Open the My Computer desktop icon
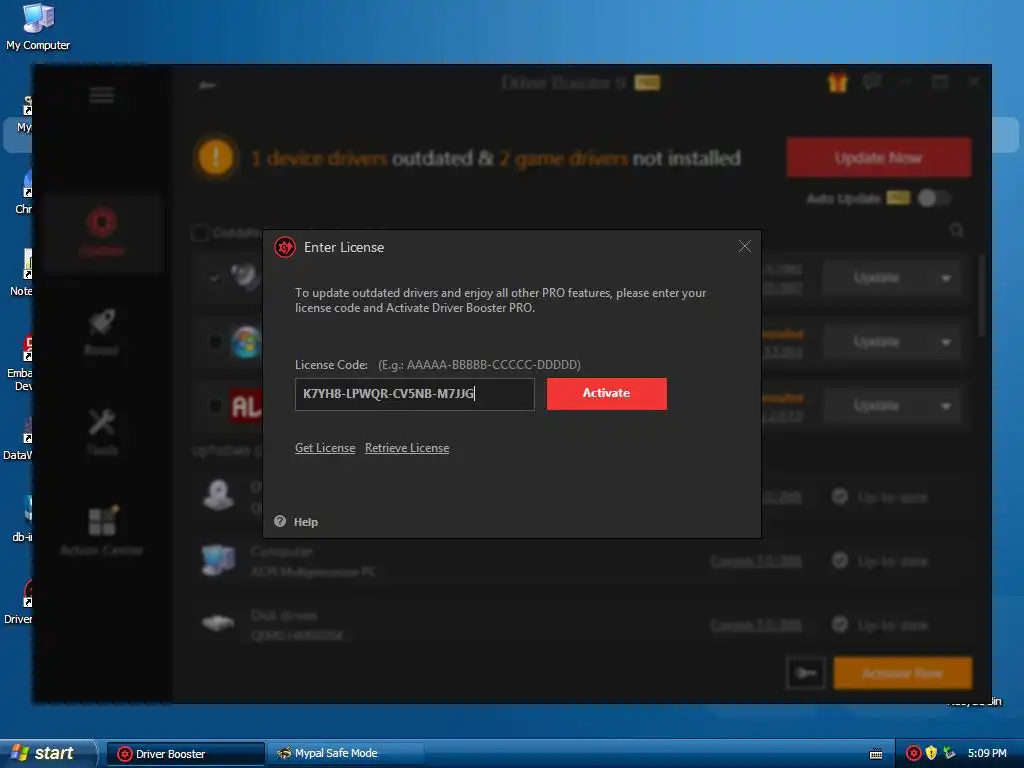Screen dimensions: 1024x768 click(38, 26)
